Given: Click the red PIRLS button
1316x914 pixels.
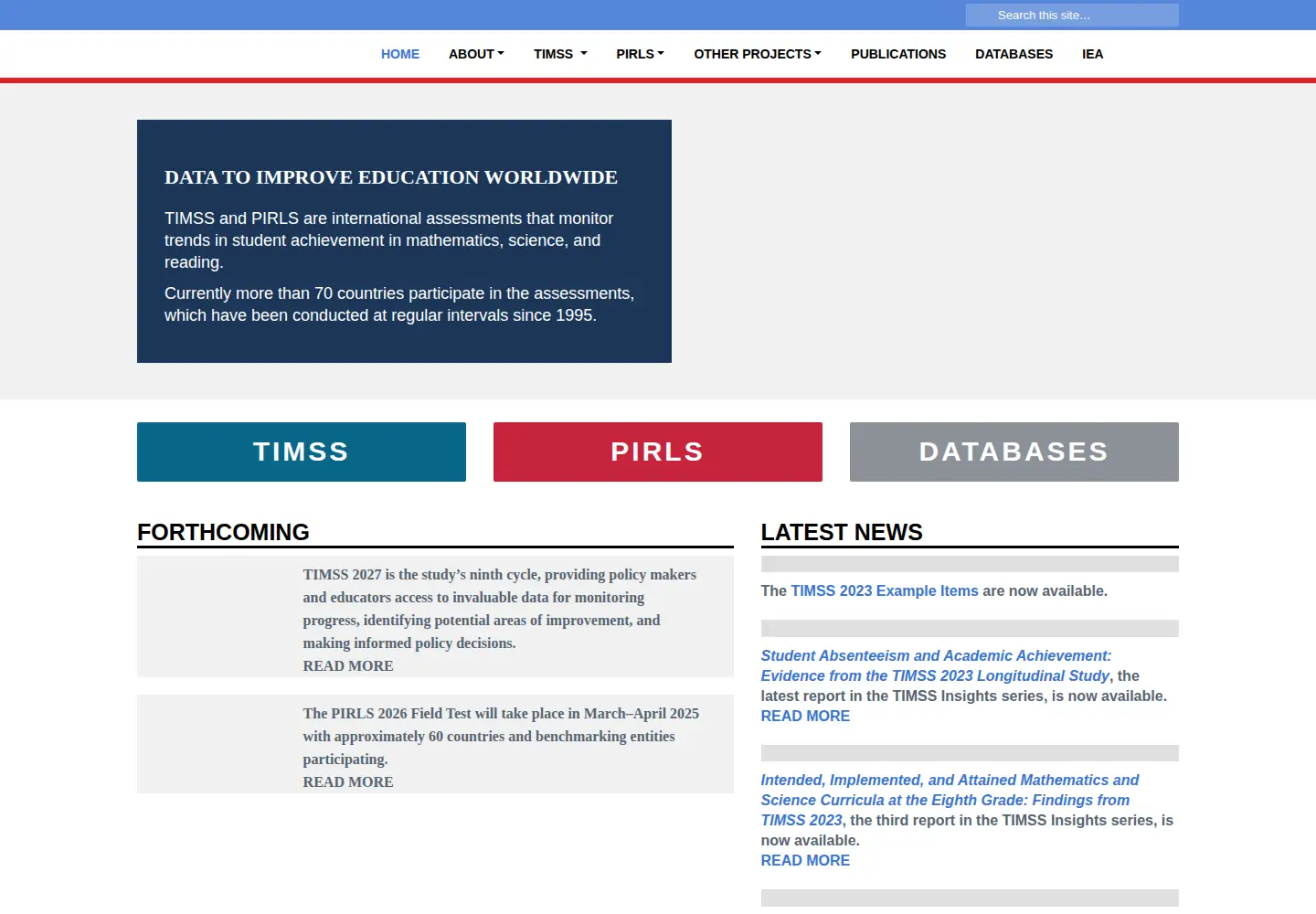Looking at the screenshot, I should tap(658, 452).
